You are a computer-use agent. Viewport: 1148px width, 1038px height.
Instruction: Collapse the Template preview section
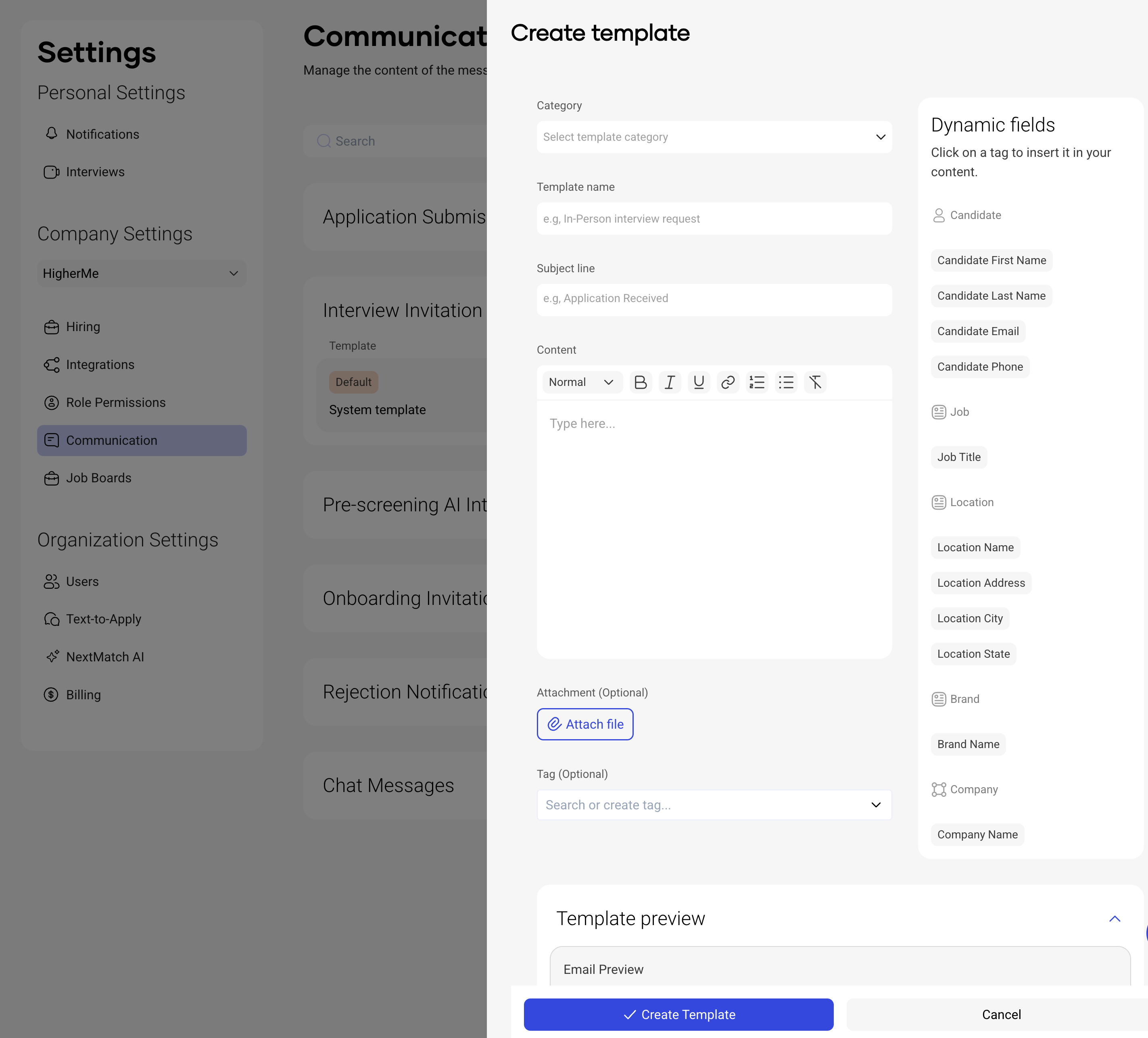click(1115, 918)
